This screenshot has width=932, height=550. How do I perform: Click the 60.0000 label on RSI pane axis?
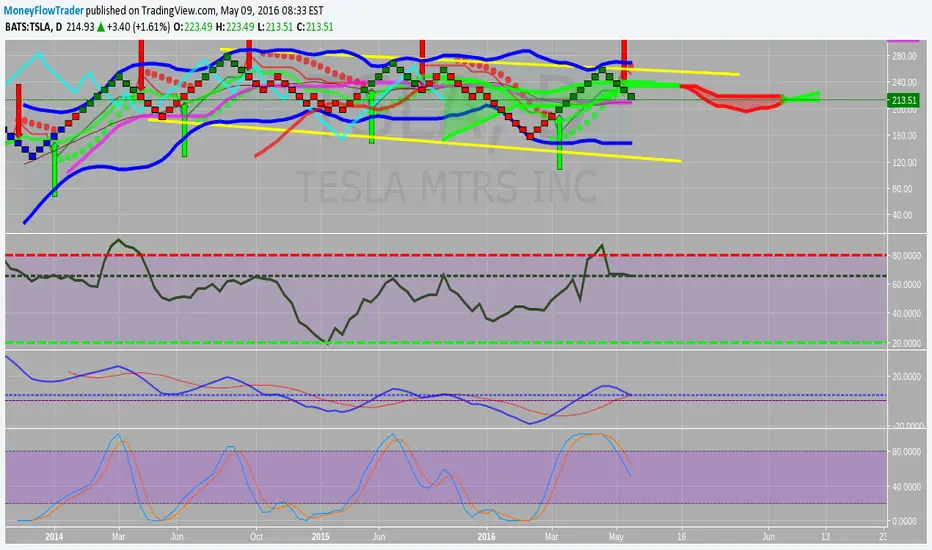pyautogui.click(x=906, y=285)
